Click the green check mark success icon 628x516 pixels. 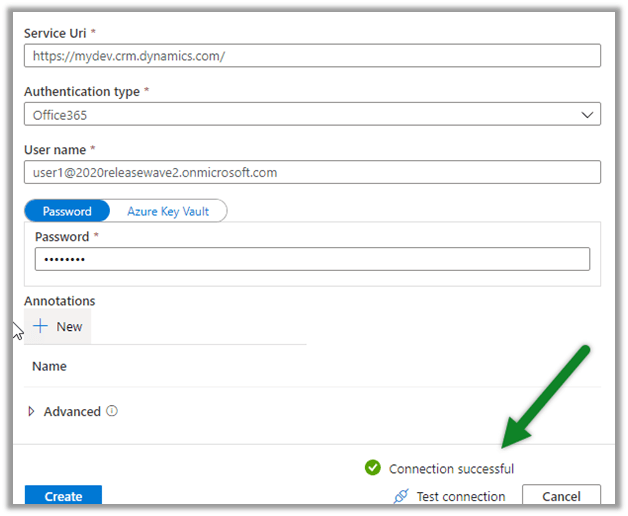click(x=373, y=468)
